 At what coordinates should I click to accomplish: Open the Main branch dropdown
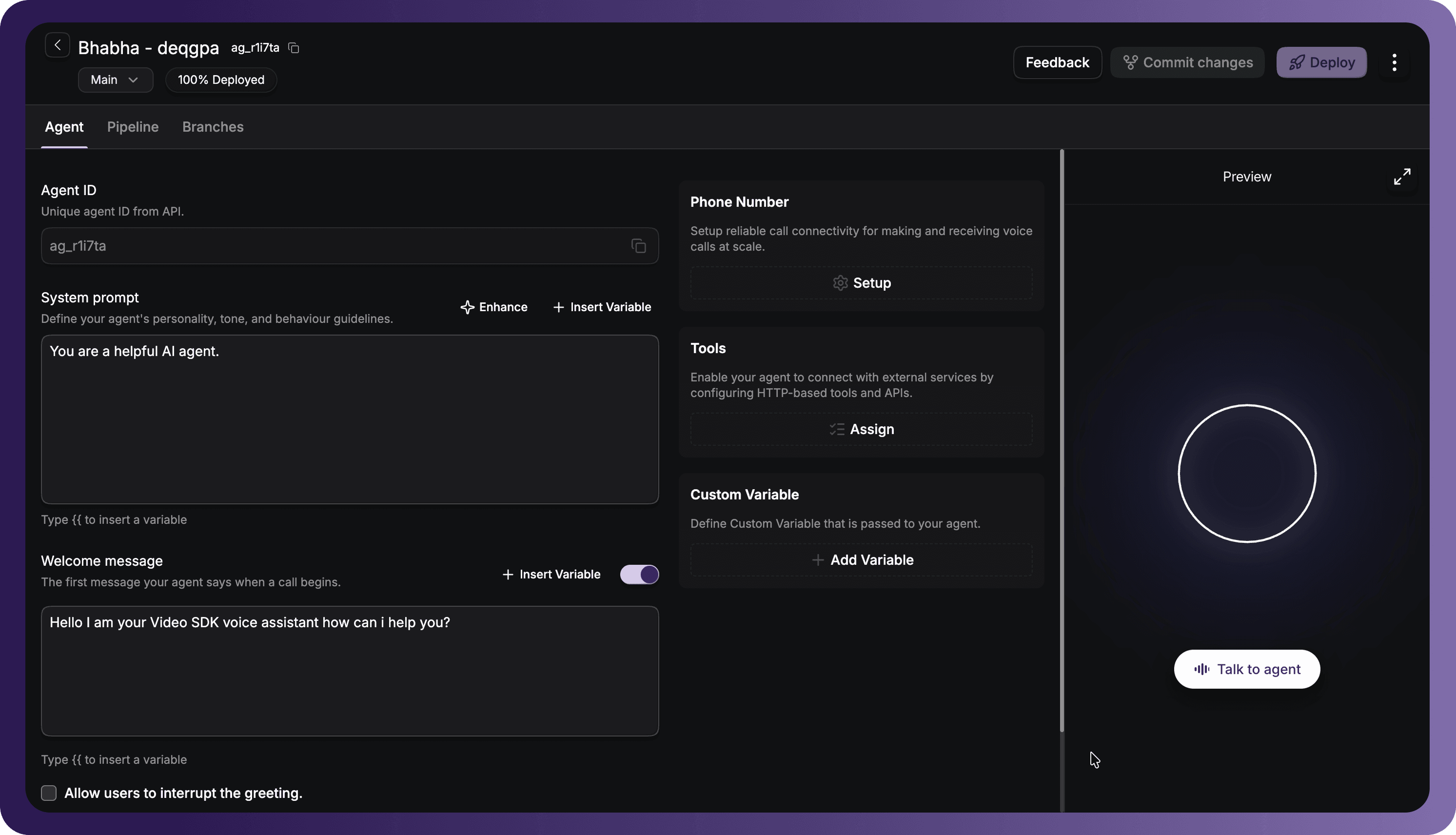coord(115,80)
